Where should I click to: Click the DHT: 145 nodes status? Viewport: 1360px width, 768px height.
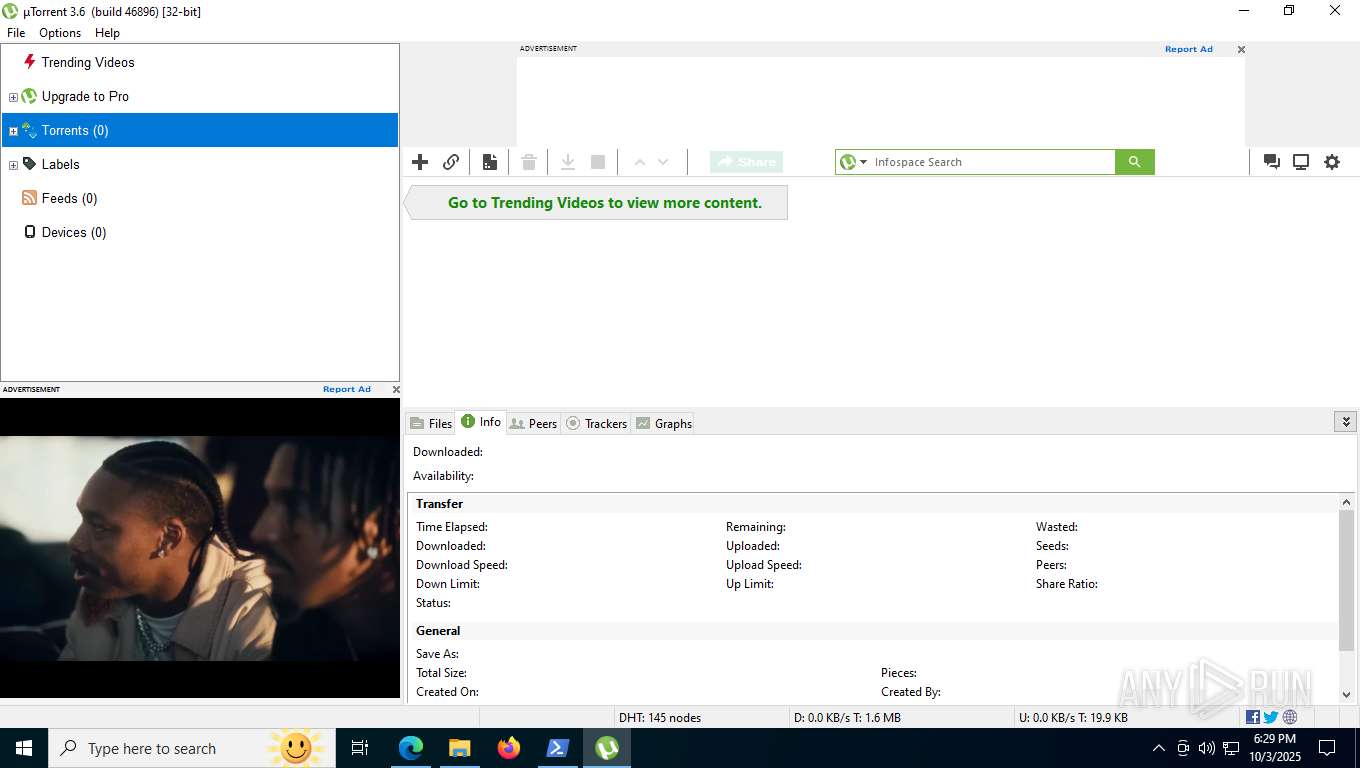(660, 717)
